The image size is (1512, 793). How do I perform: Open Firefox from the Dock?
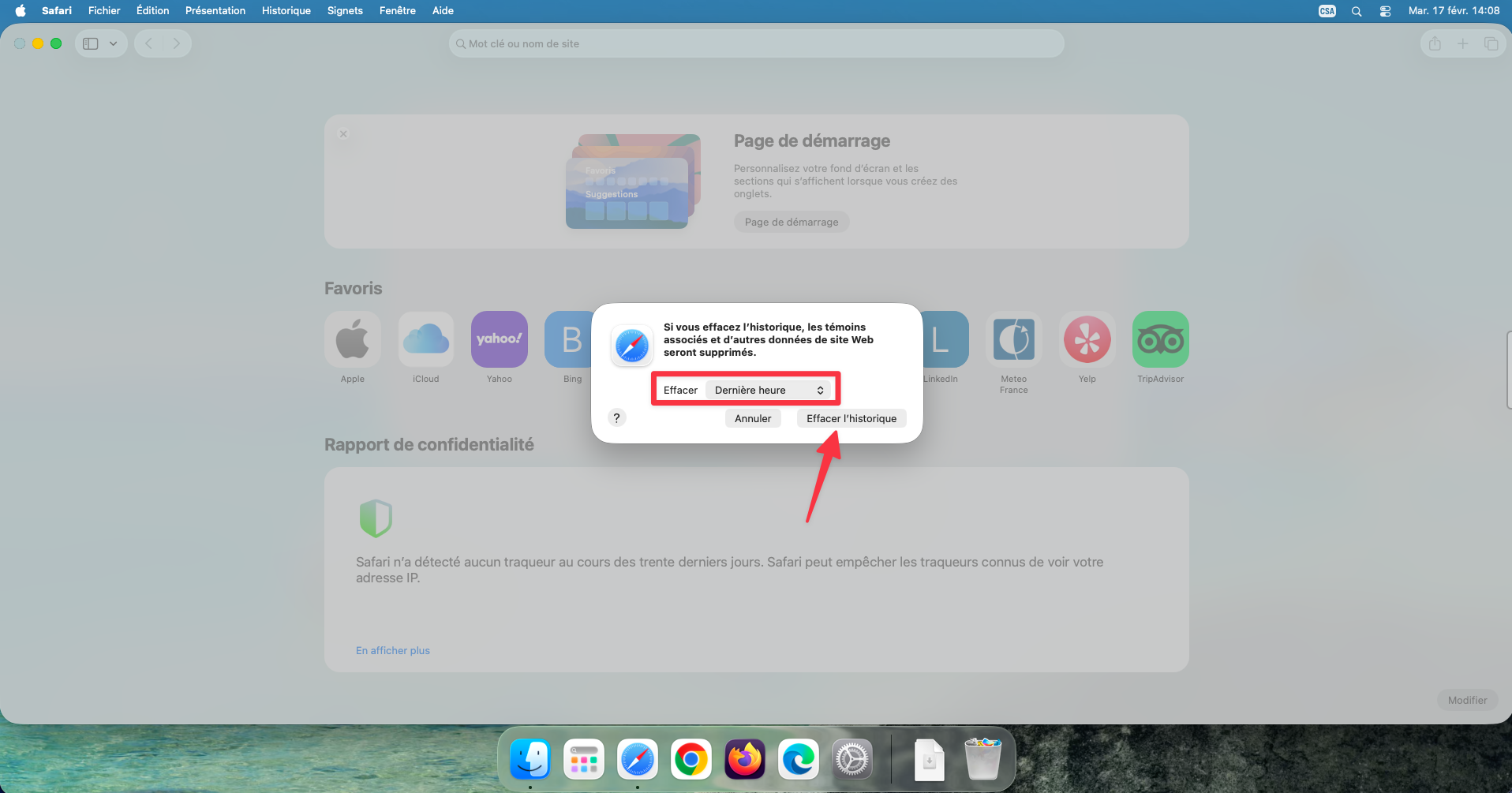click(x=745, y=760)
